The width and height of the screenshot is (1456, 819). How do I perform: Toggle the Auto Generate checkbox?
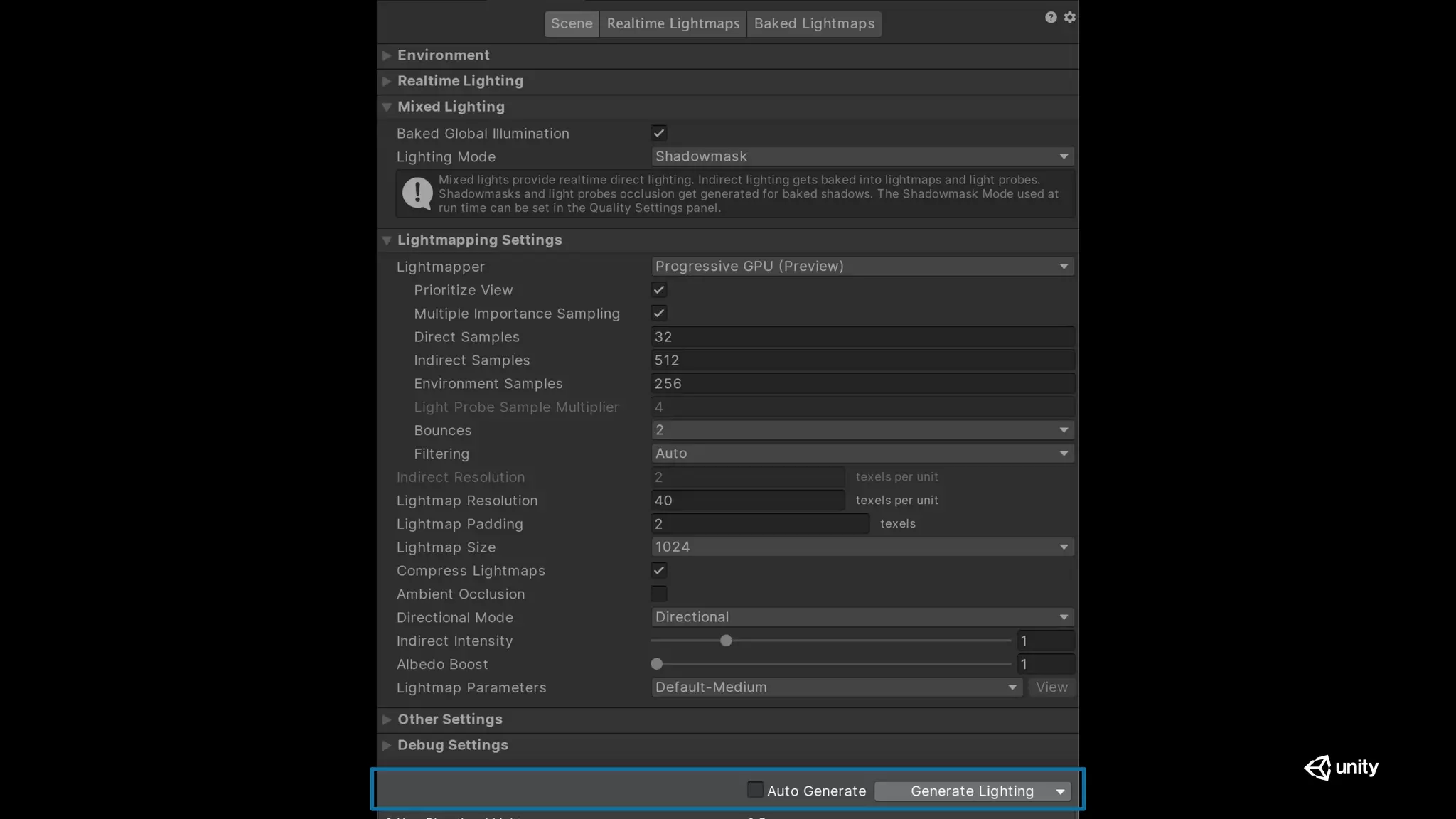755,790
